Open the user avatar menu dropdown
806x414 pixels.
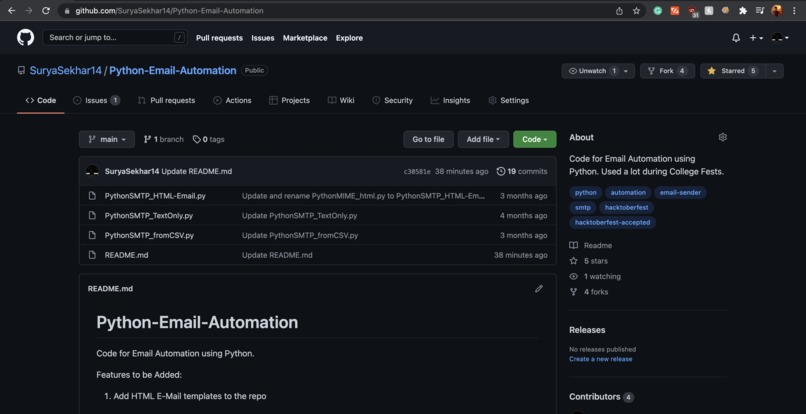click(780, 38)
